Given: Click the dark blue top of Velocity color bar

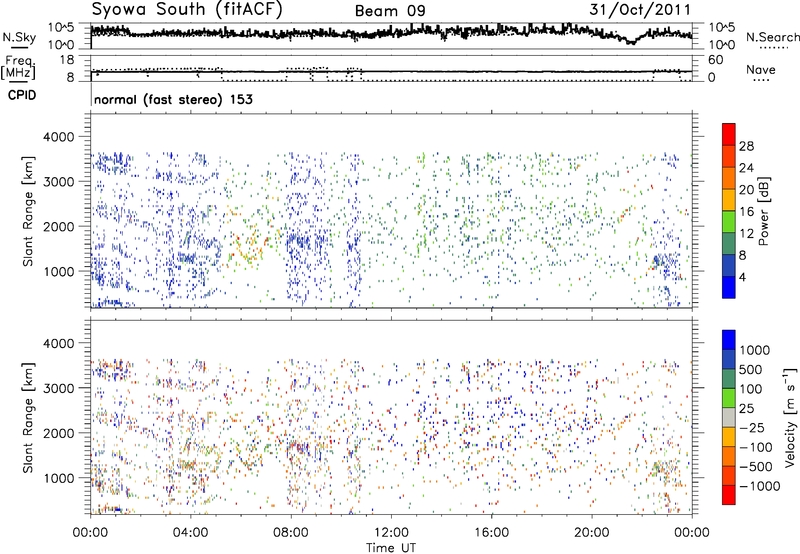Looking at the screenshot, I should click(729, 340).
